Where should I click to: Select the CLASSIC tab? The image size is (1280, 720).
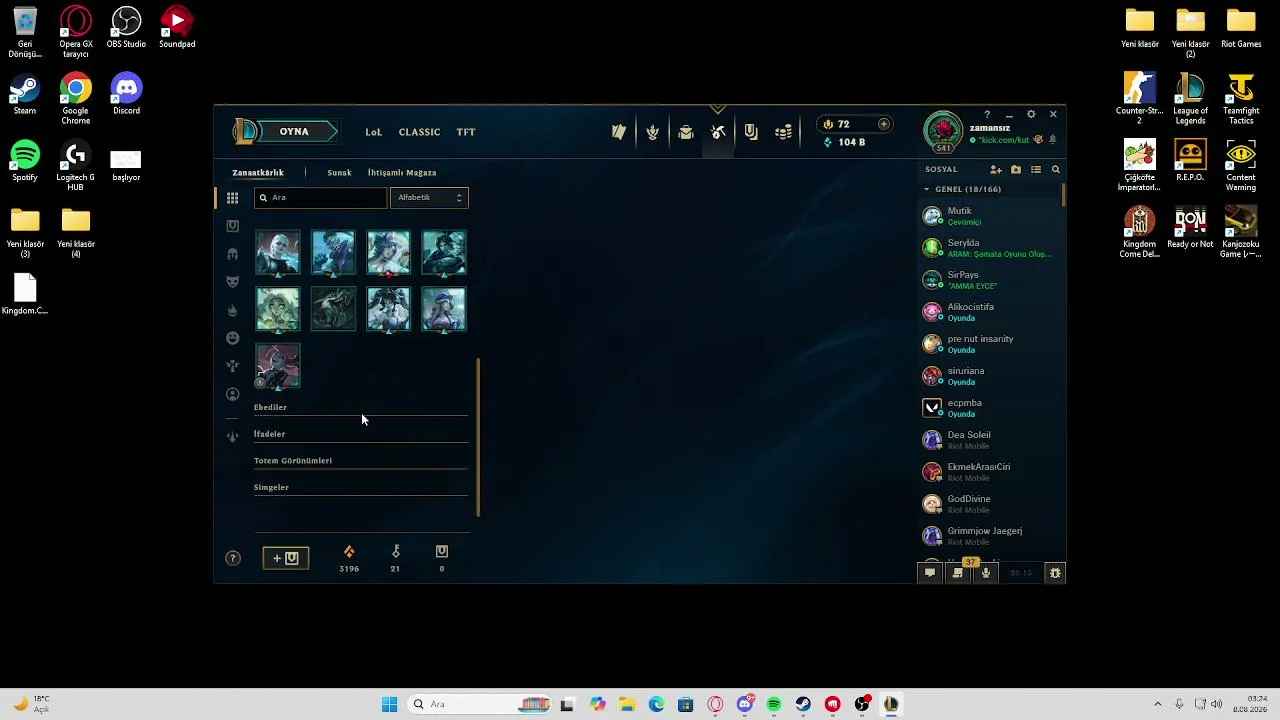tap(419, 132)
